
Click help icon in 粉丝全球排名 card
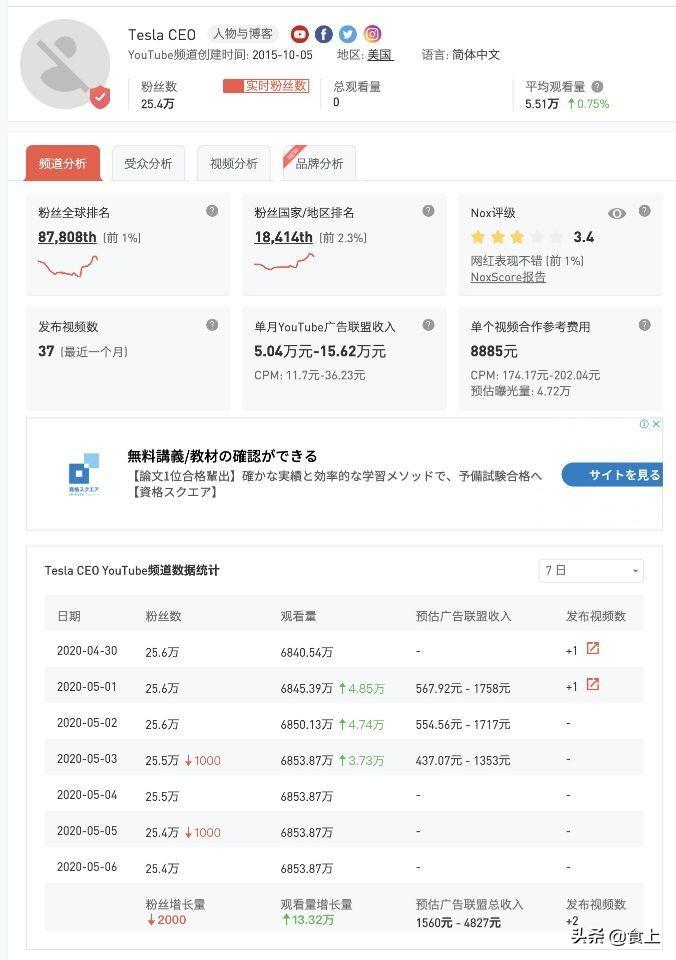click(x=212, y=211)
